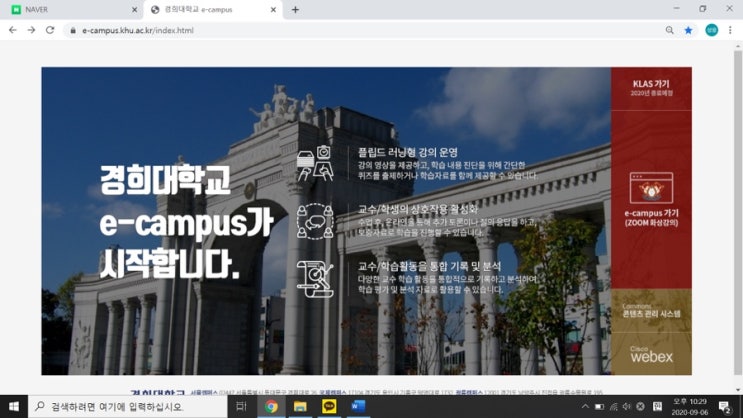
Task: Open the Windows Start menu
Action: [14, 407]
